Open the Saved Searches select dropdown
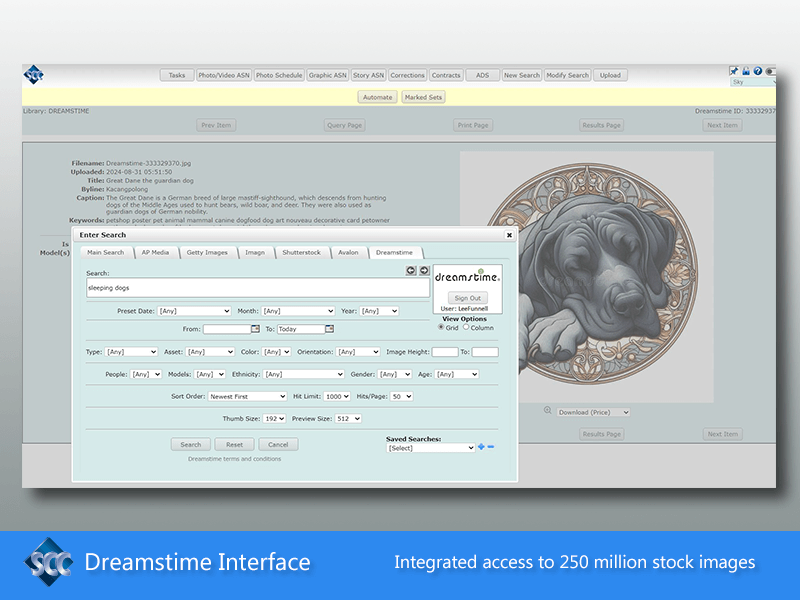 tap(431, 448)
